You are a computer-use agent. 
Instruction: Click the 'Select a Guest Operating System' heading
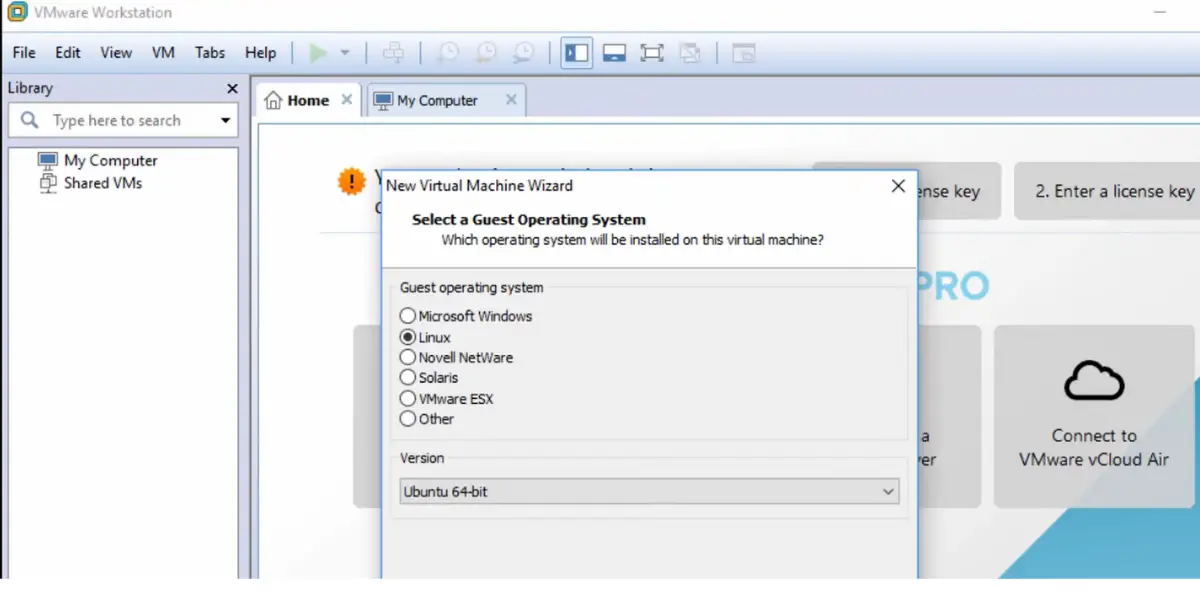pyautogui.click(x=529, y=219)
